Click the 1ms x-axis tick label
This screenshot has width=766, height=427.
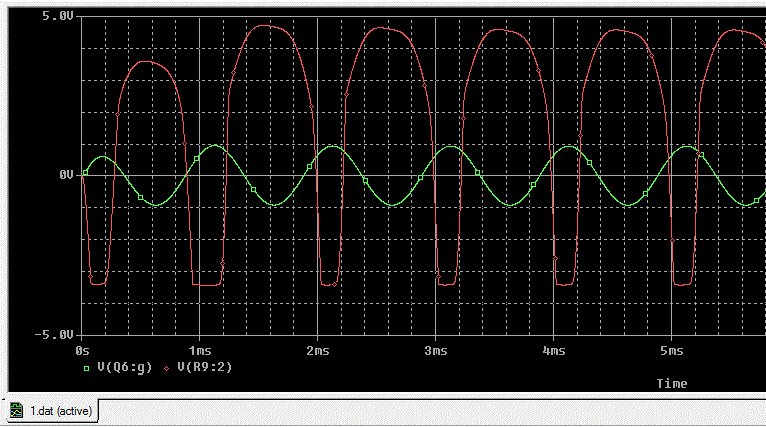pyautogui.click(x=199, y=352)
